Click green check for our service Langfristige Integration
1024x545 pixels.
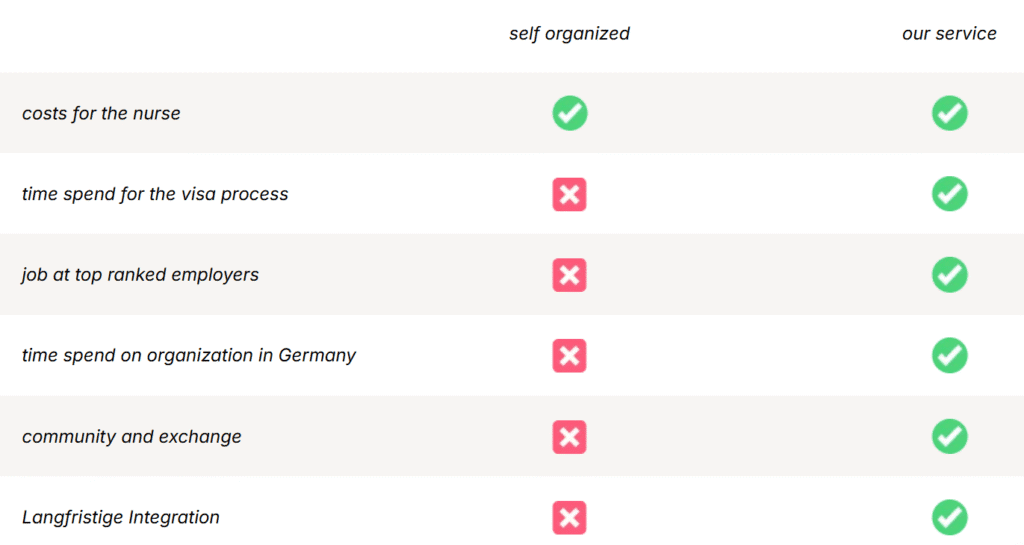(x=949, y=518)
